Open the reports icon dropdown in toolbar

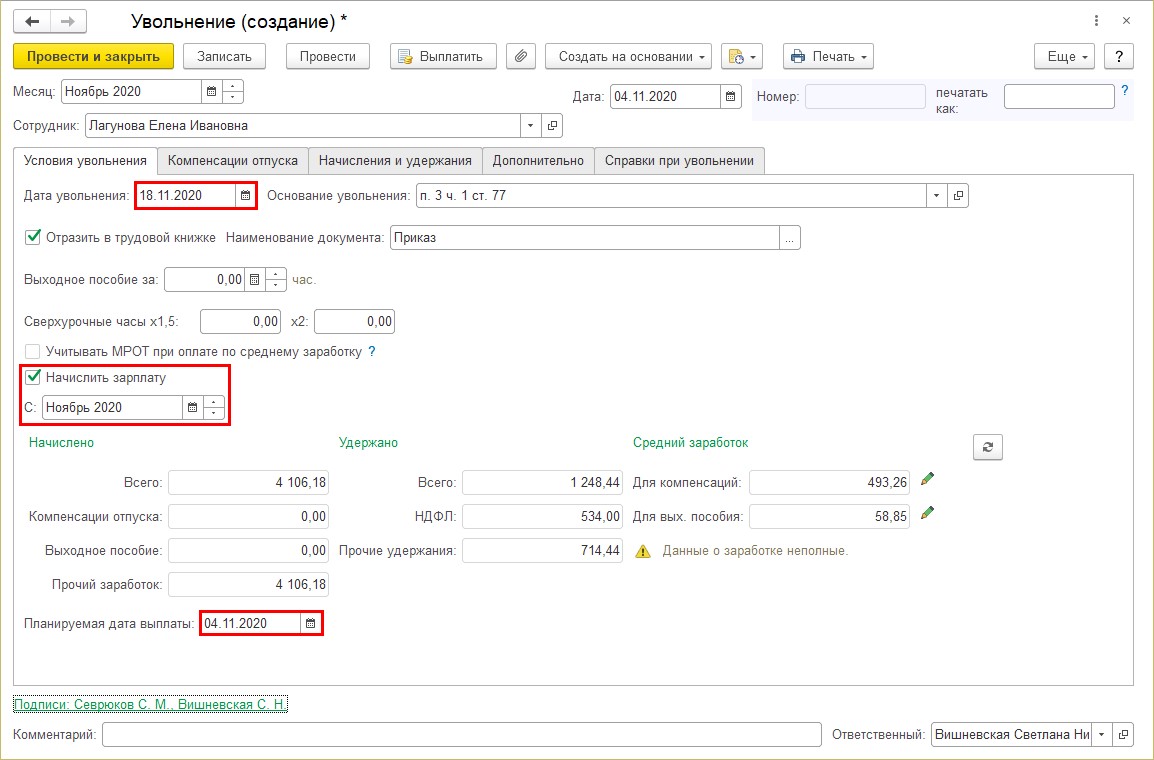click(x=742, y=57)
